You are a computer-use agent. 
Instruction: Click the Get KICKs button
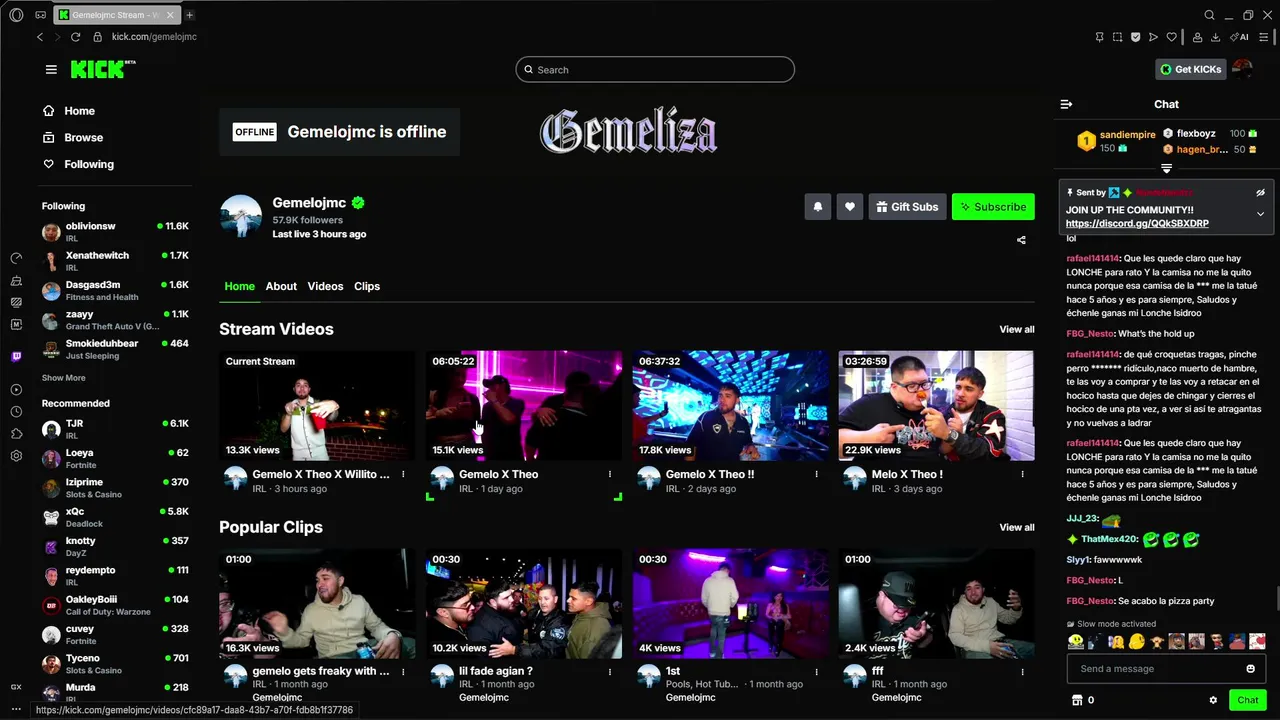(x=1191, y=69)
